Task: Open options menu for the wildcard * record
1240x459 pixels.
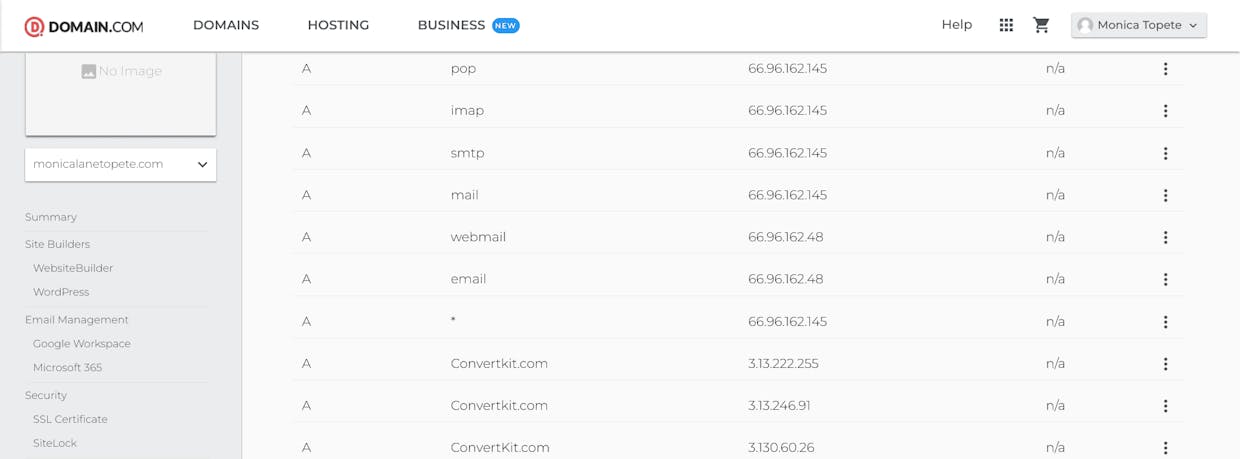Action: click(1165, 322)
